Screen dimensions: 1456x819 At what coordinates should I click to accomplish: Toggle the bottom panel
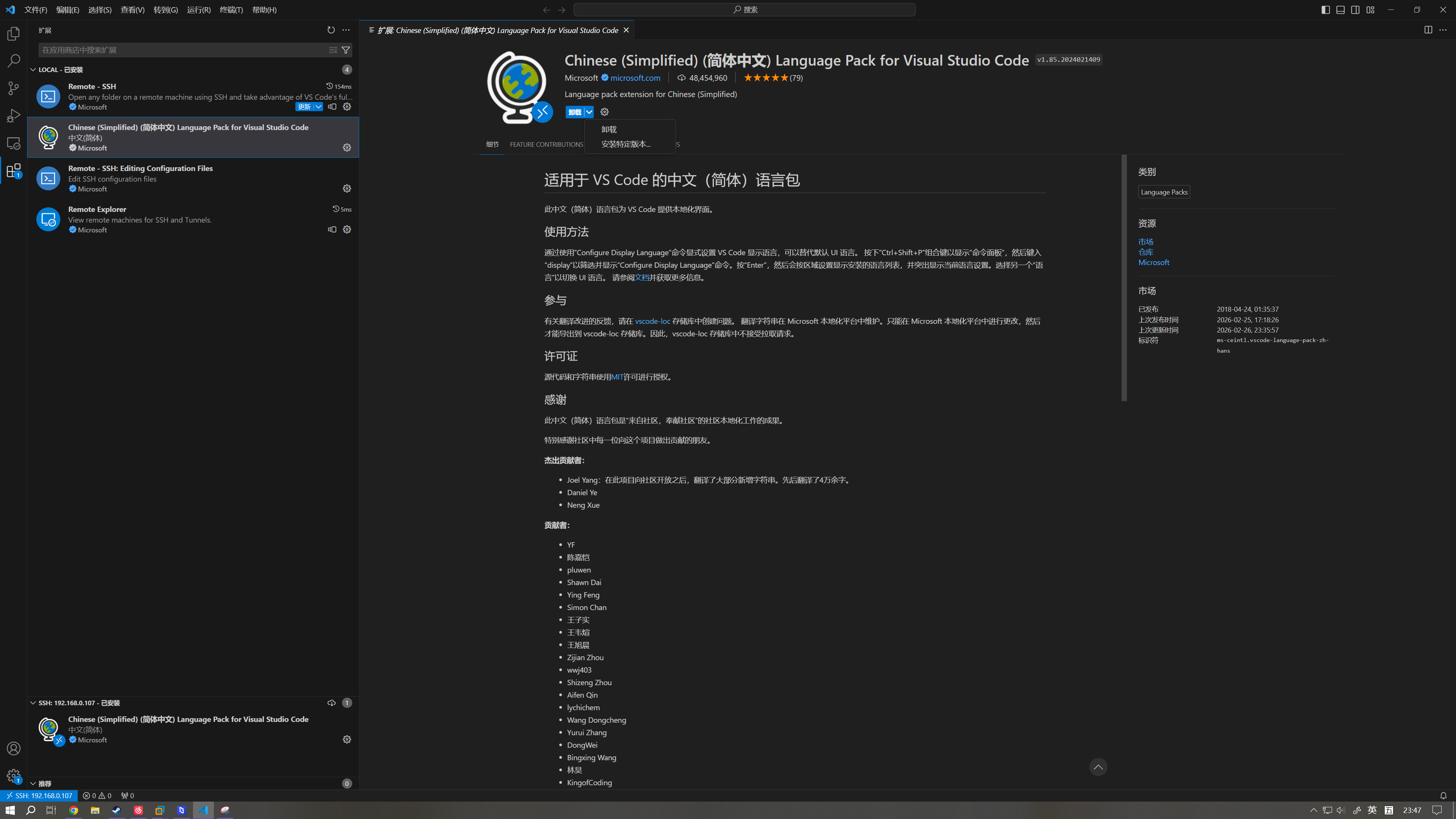[1340, 9]
